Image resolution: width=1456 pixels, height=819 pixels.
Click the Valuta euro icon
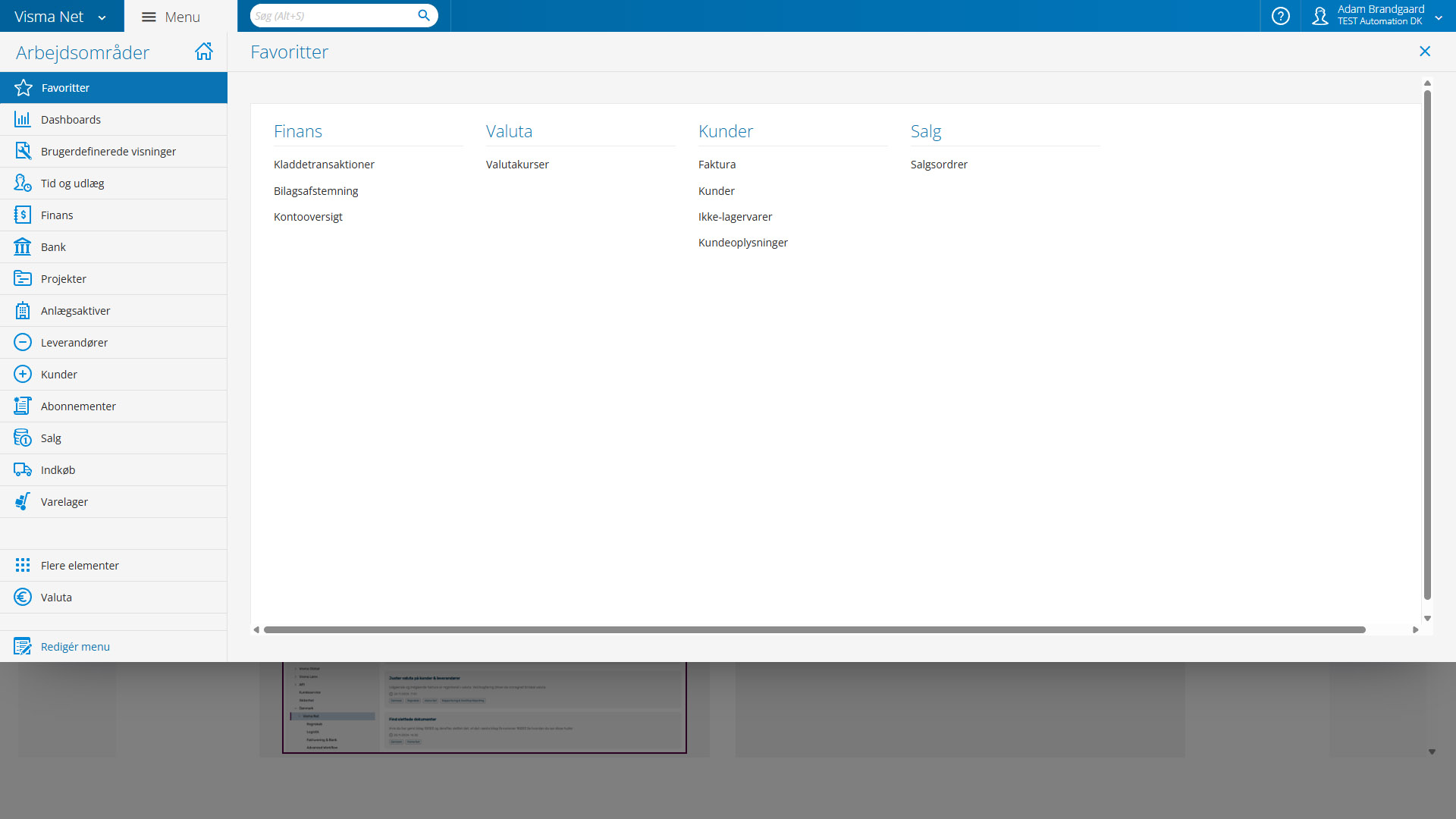(23, 598)
